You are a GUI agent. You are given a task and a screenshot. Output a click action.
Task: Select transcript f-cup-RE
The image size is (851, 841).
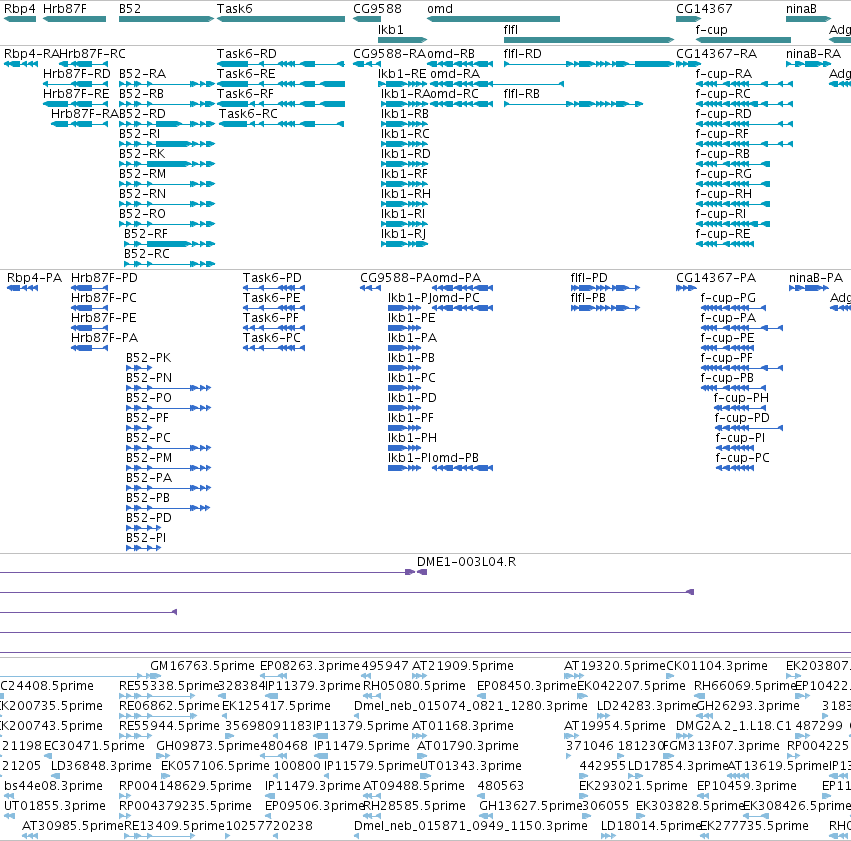(725, 244)
